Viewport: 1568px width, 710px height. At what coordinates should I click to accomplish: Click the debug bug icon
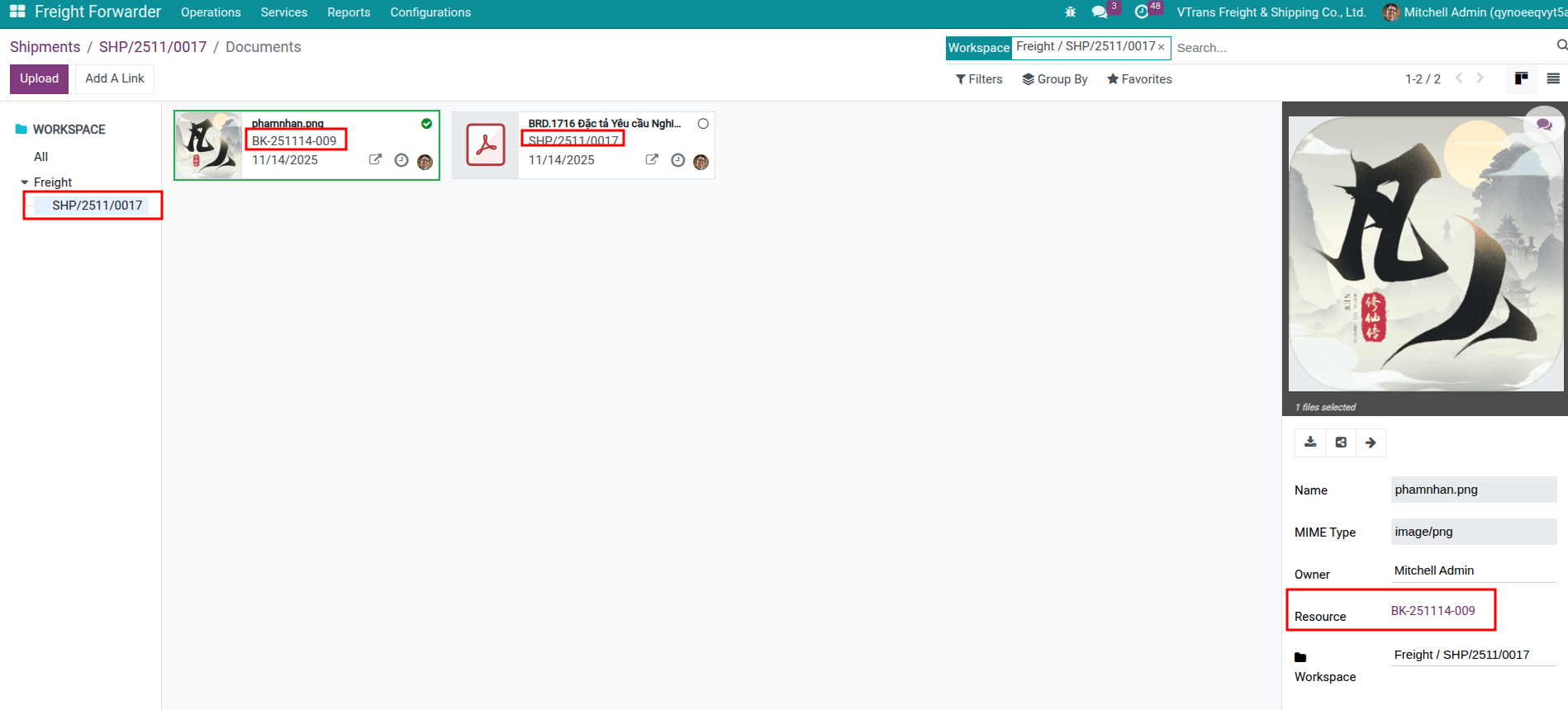[1071, 12]
